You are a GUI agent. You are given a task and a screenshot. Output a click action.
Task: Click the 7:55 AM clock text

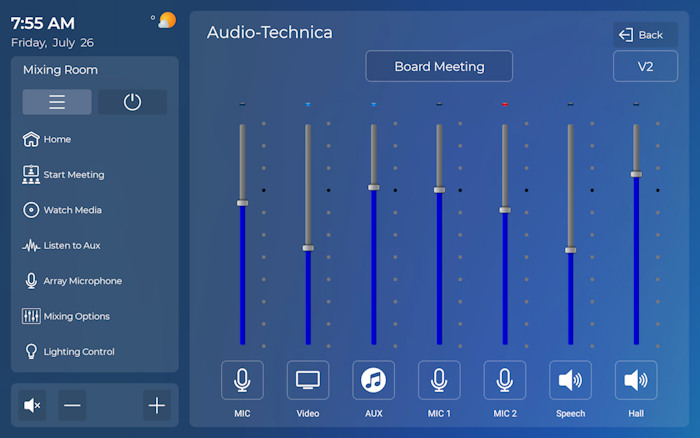[43, 23]
